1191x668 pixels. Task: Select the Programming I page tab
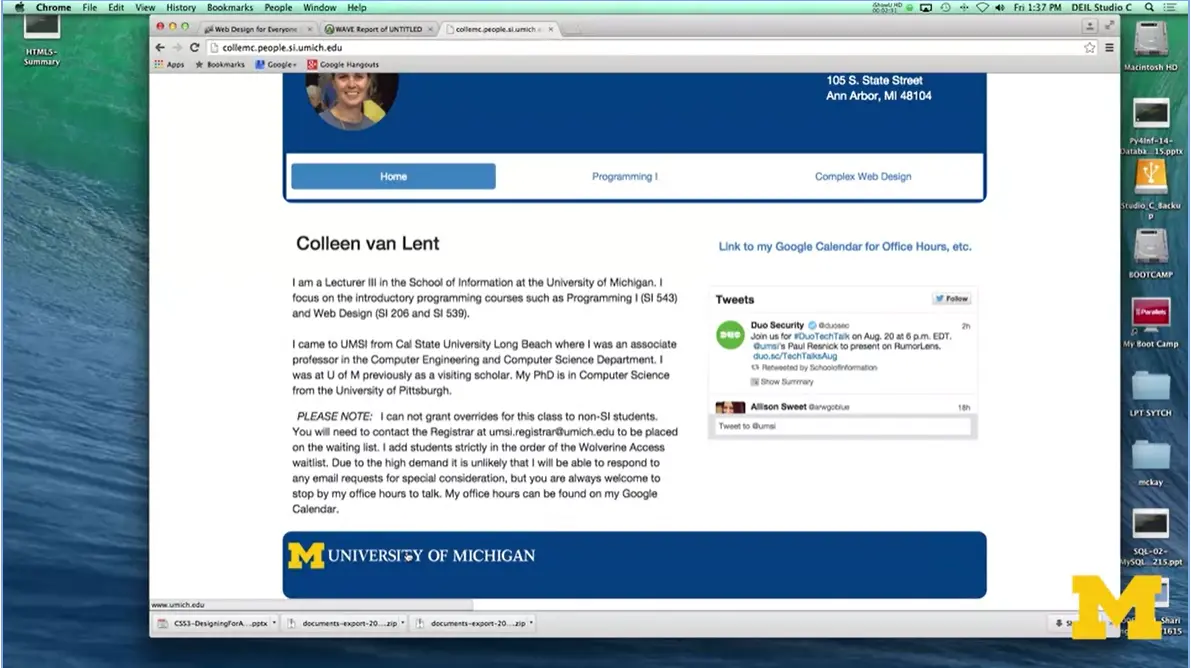[x=624, y=176]
